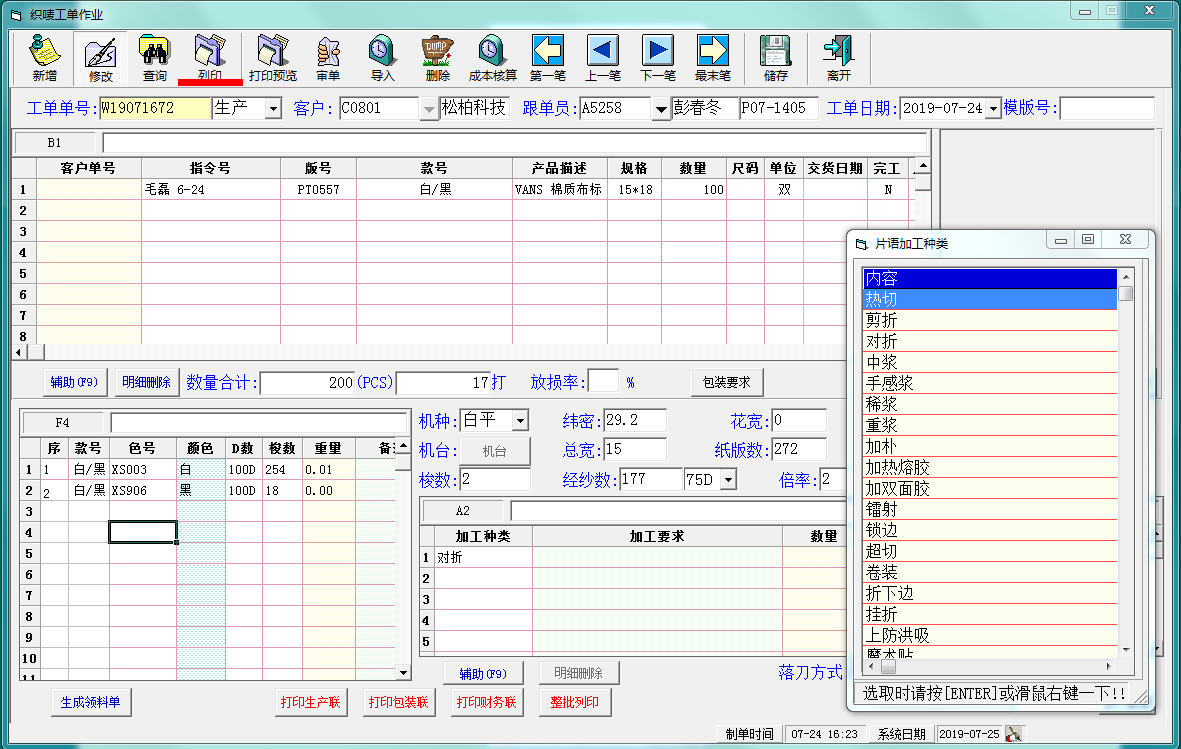Click the 经纱数 177 field
The image size is (1181, 749).
click(651, 479)
